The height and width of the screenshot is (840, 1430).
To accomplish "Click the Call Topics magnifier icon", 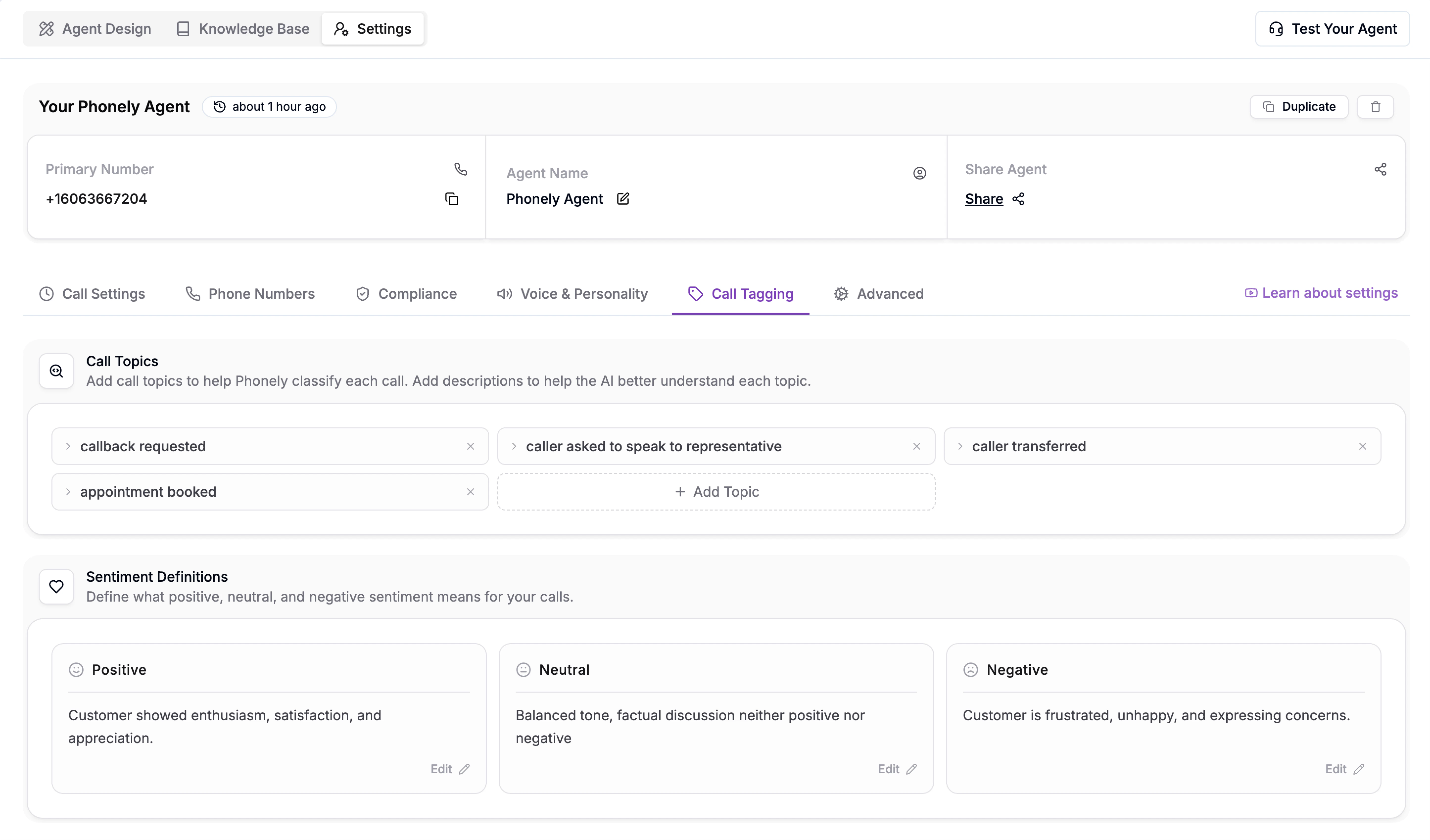I will tap(56, 371).
